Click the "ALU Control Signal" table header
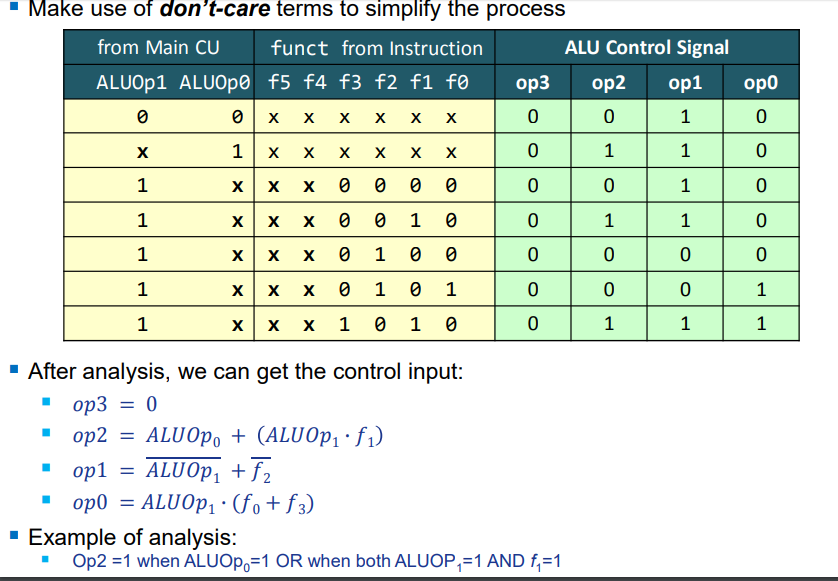 [x=647, y=47]
